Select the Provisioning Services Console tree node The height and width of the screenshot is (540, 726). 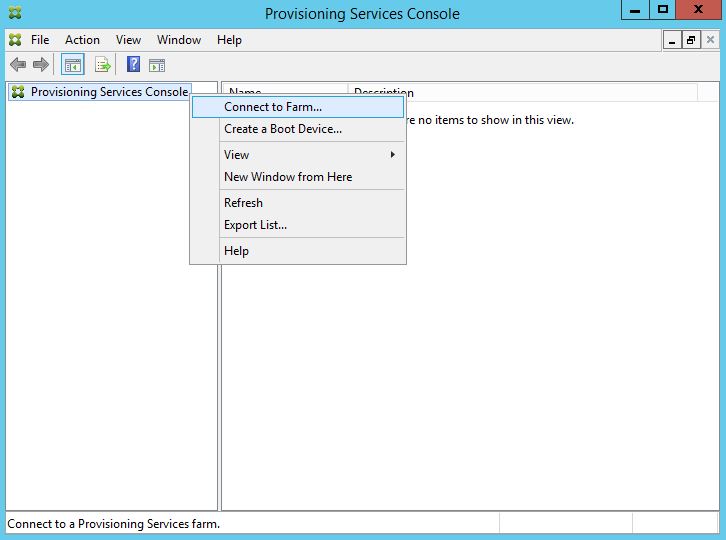(x=100, y=92)
